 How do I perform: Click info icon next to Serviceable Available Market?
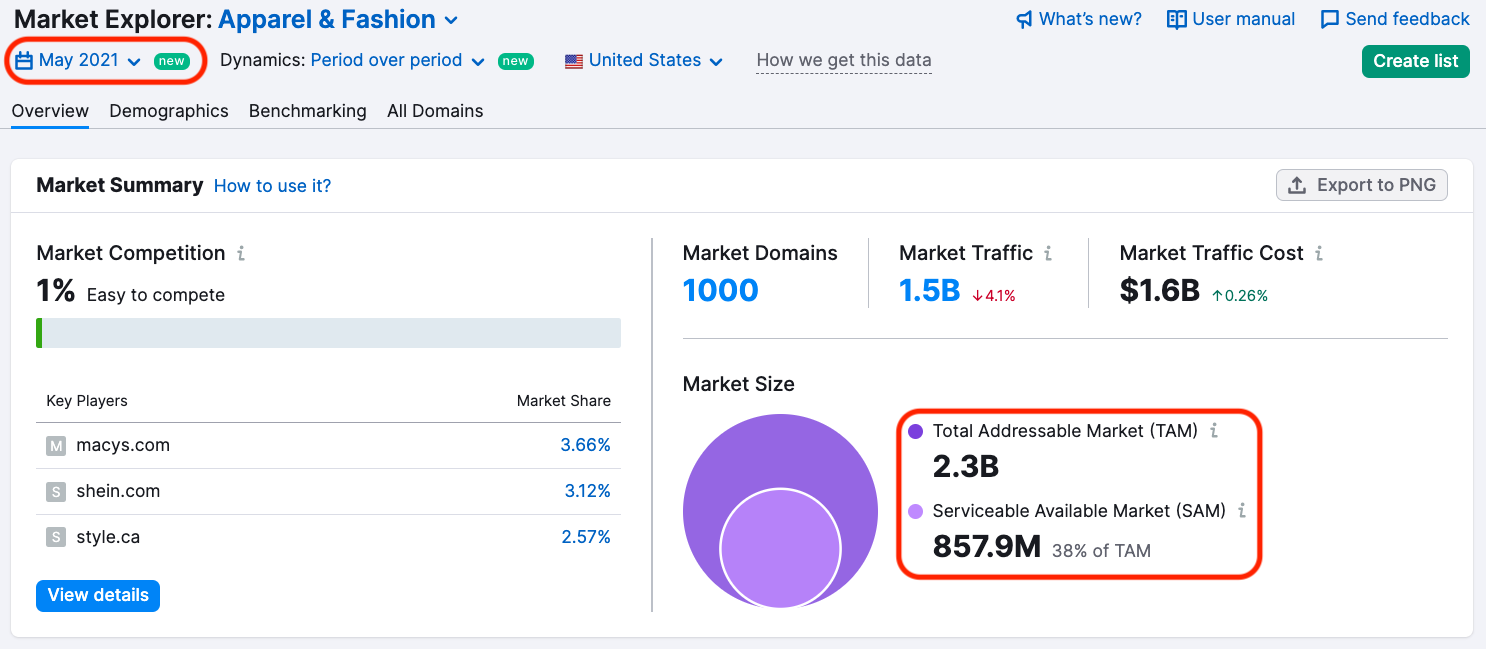point(1242,511)
